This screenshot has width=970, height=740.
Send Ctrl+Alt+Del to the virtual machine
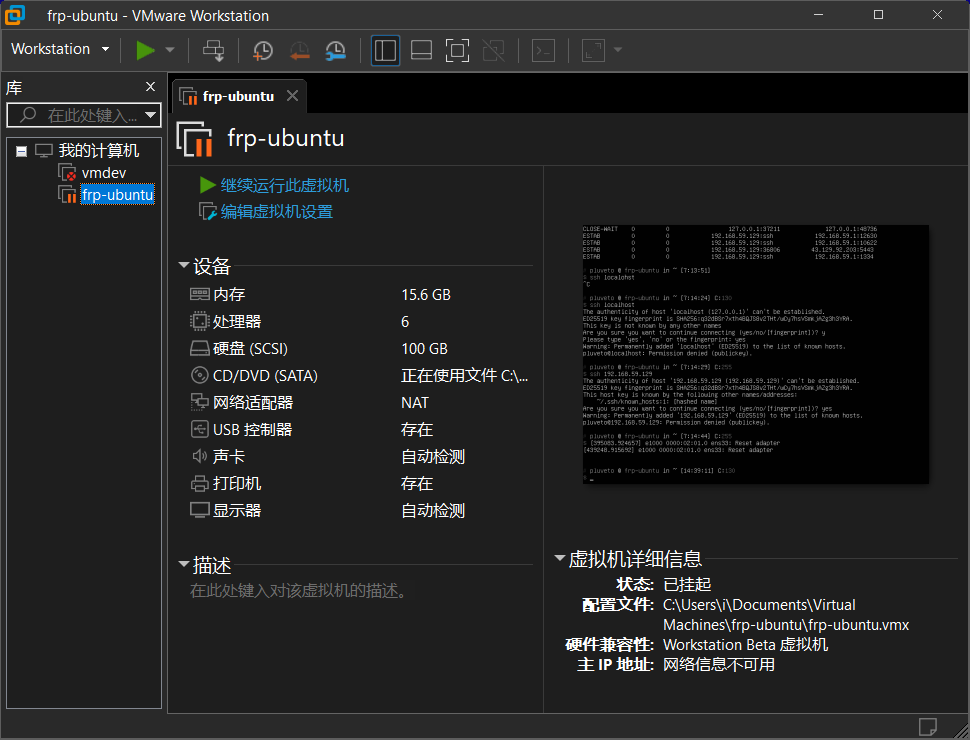tap(214, 50)
